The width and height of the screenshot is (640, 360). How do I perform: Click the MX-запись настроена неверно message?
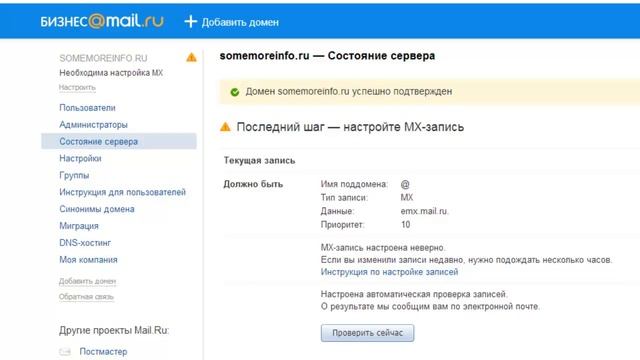[x=383, y=248]
